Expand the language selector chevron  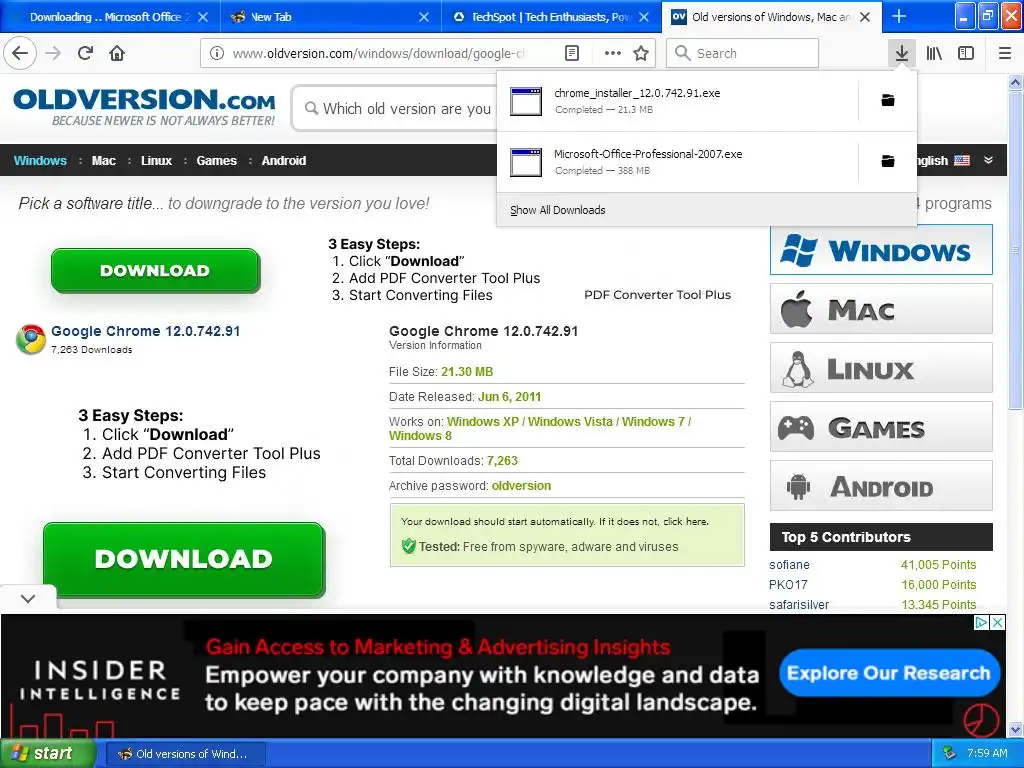click(x=988, y=160)
